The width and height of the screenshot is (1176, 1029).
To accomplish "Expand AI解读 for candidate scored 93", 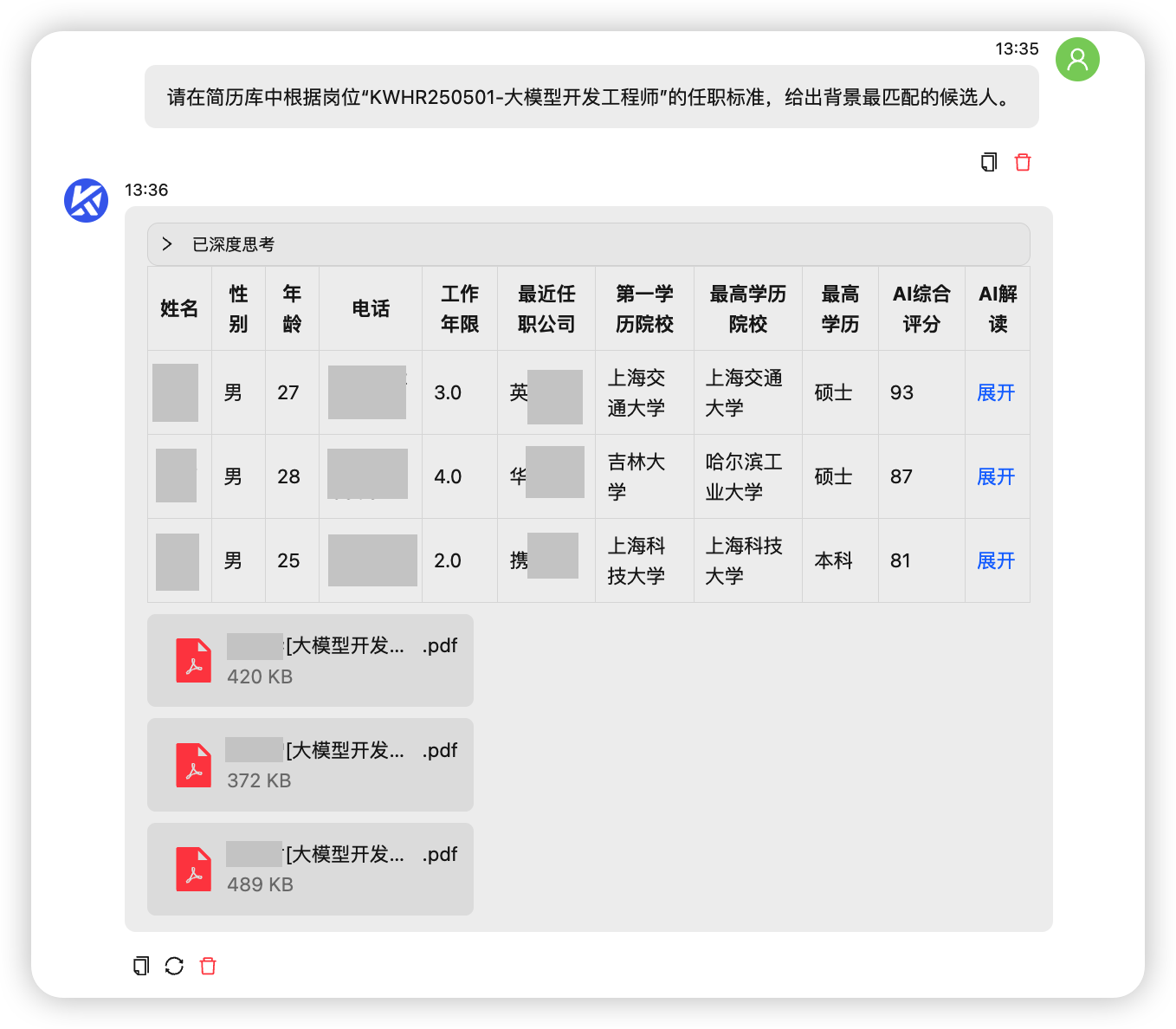I will click(996, 392).
